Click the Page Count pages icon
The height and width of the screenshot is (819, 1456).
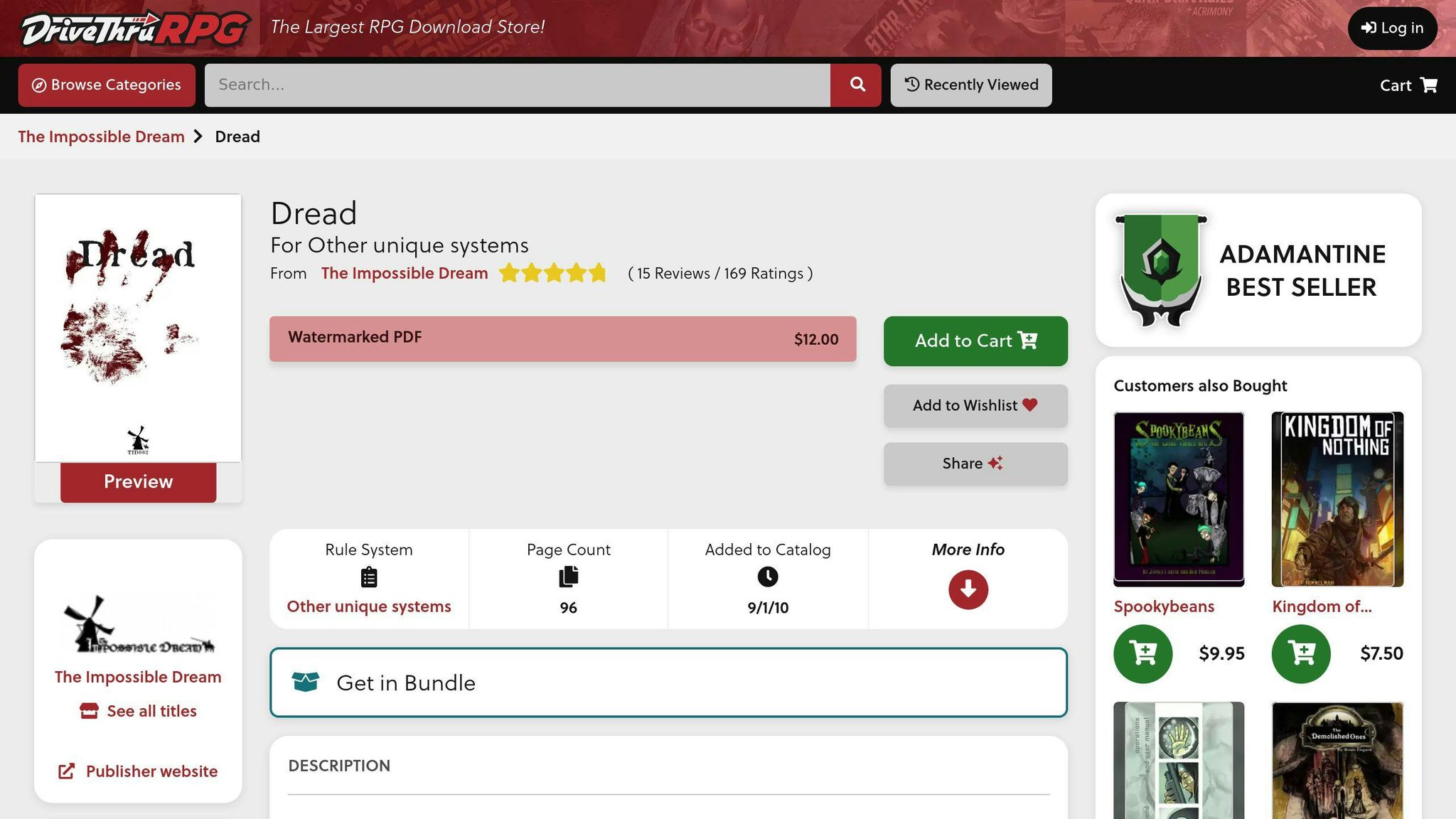(x=569, y=577)
